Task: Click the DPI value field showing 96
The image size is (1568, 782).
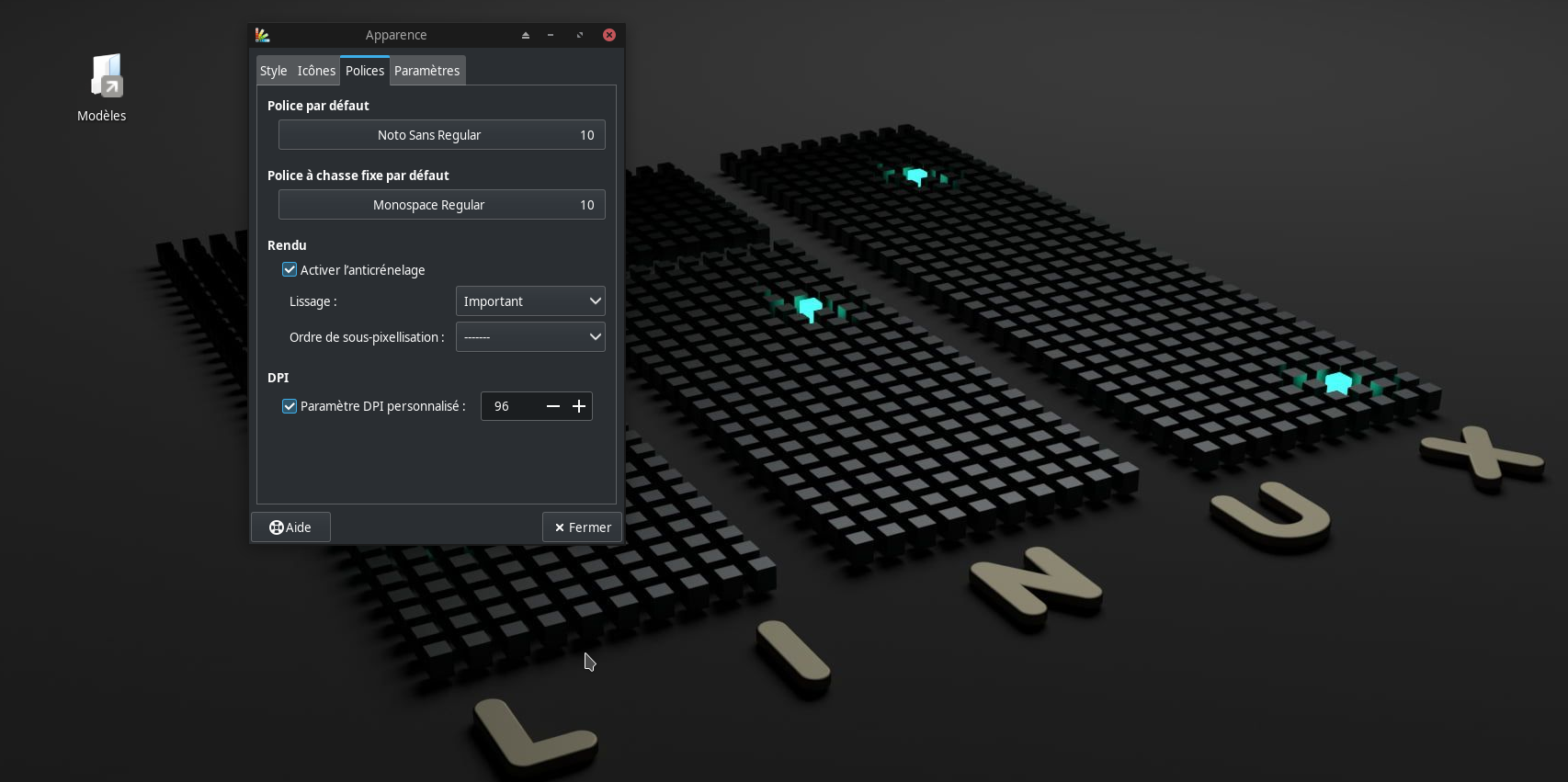Action: [511, 406]
